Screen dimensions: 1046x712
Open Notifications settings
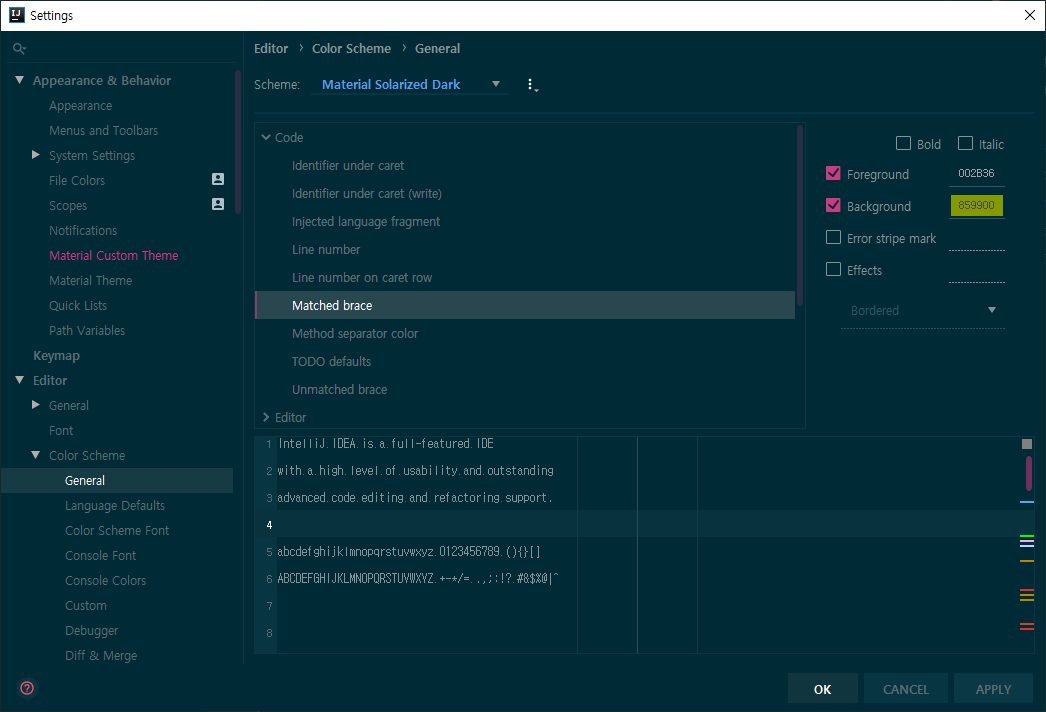coord(83,230)
